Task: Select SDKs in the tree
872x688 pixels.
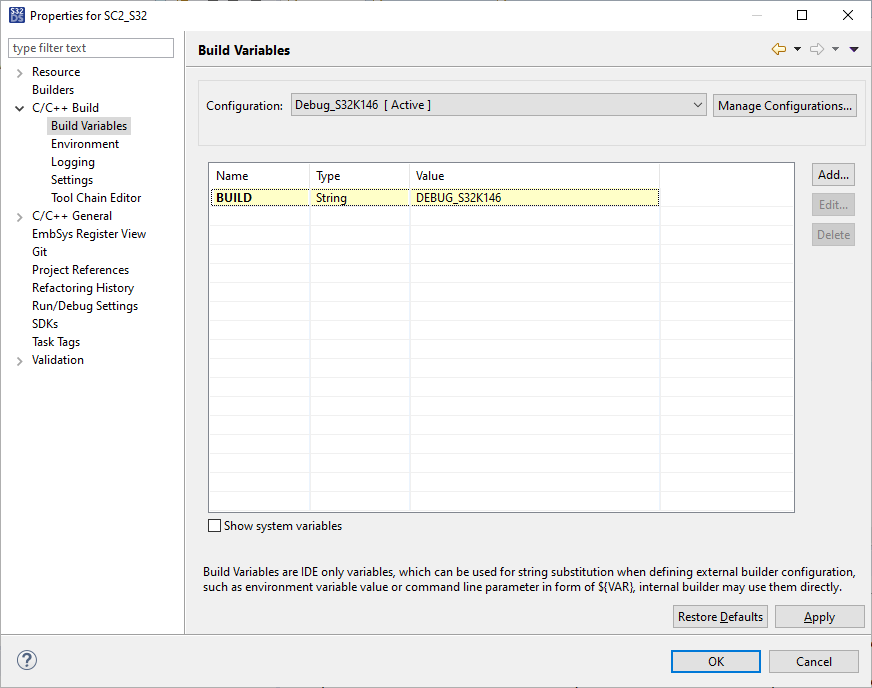Action: pos(45,324)
